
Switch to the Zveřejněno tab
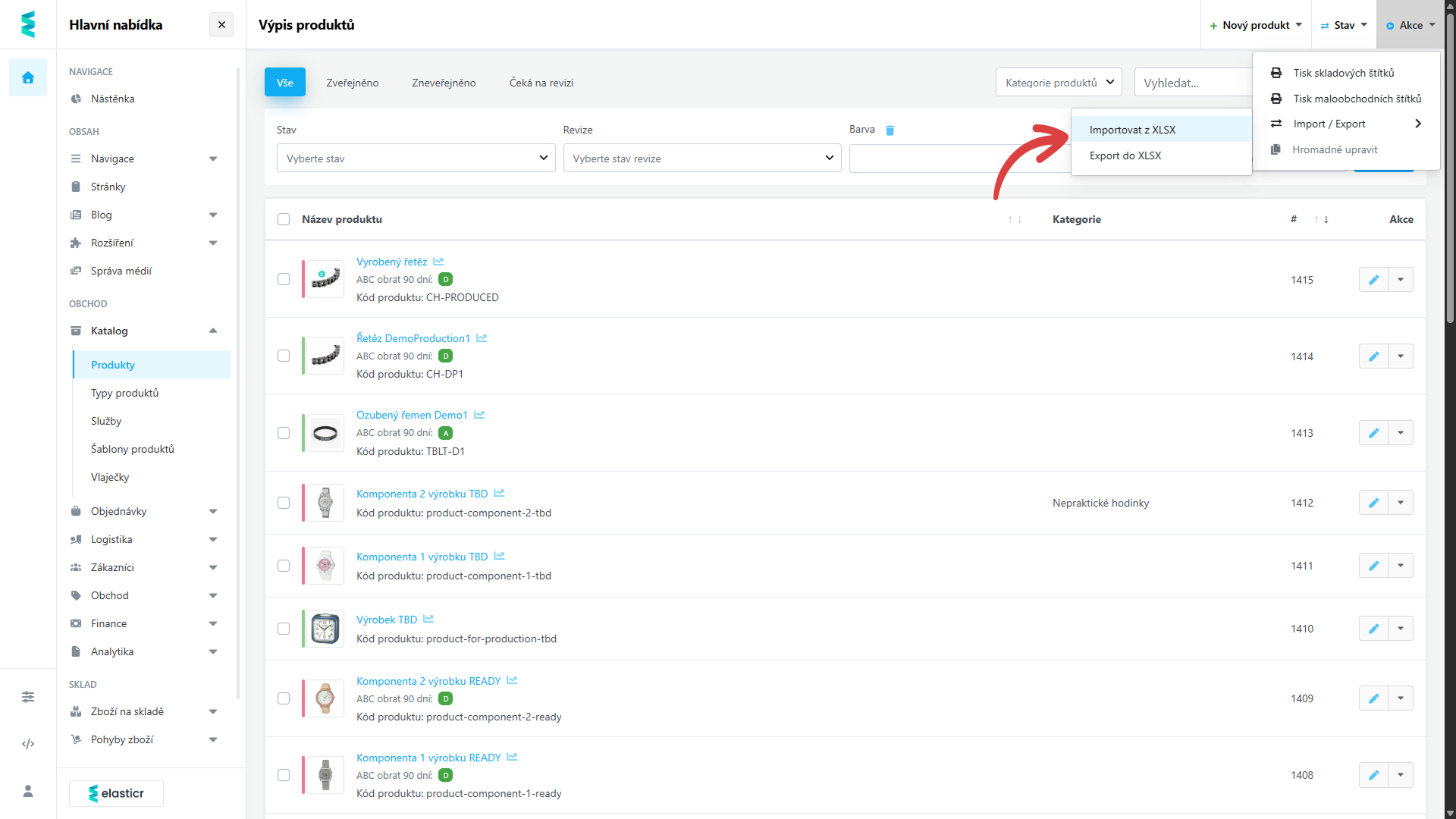(353, 83)
